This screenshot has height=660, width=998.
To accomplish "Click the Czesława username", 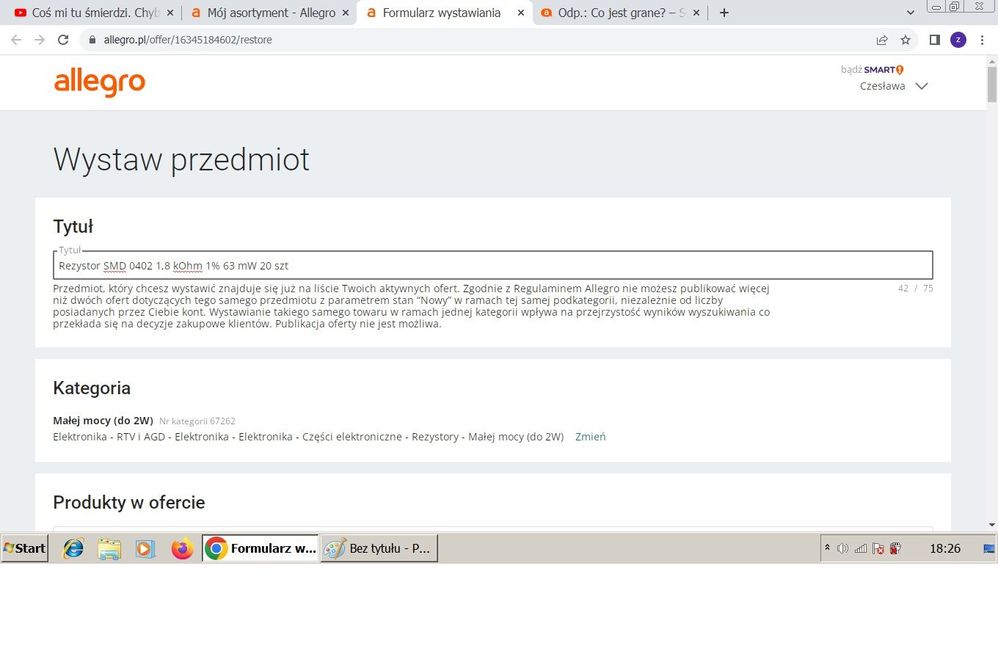I will click(x=882, y=86).
